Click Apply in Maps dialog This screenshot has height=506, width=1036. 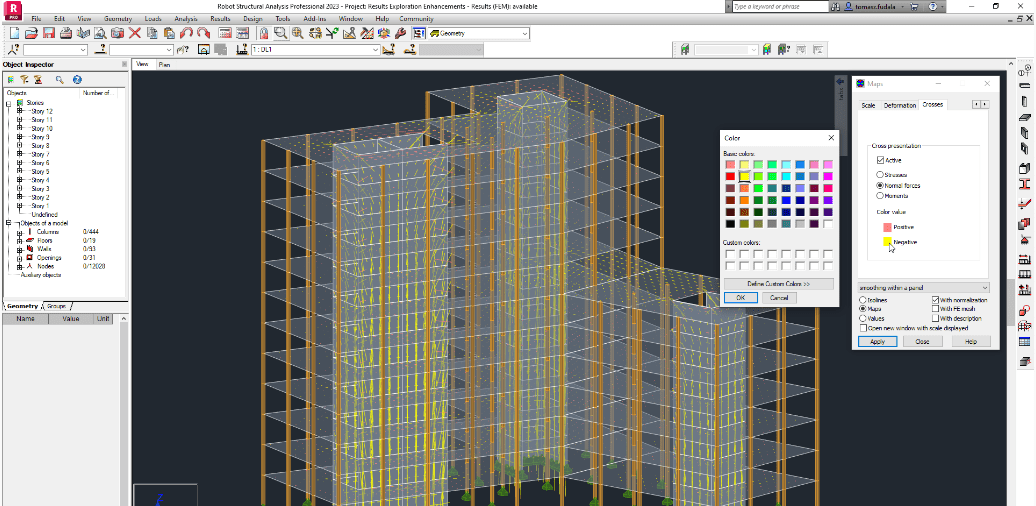pyautogui.click(x=877, y=342)
